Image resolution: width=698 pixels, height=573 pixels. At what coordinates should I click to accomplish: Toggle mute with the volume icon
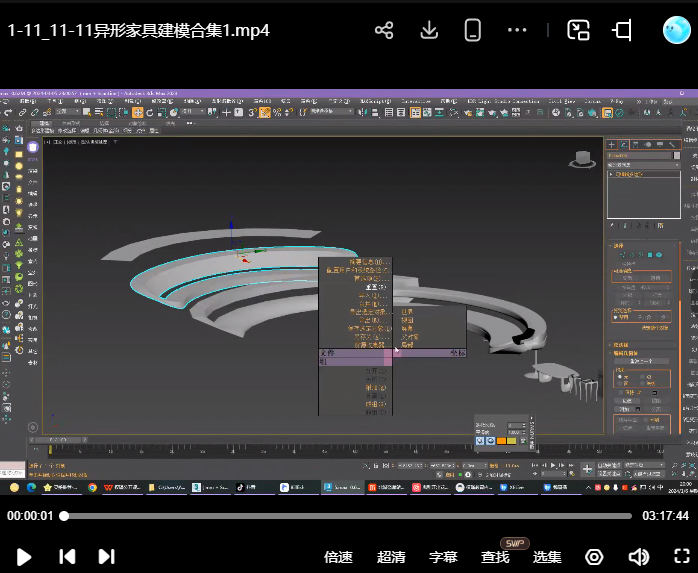(638, 557)
